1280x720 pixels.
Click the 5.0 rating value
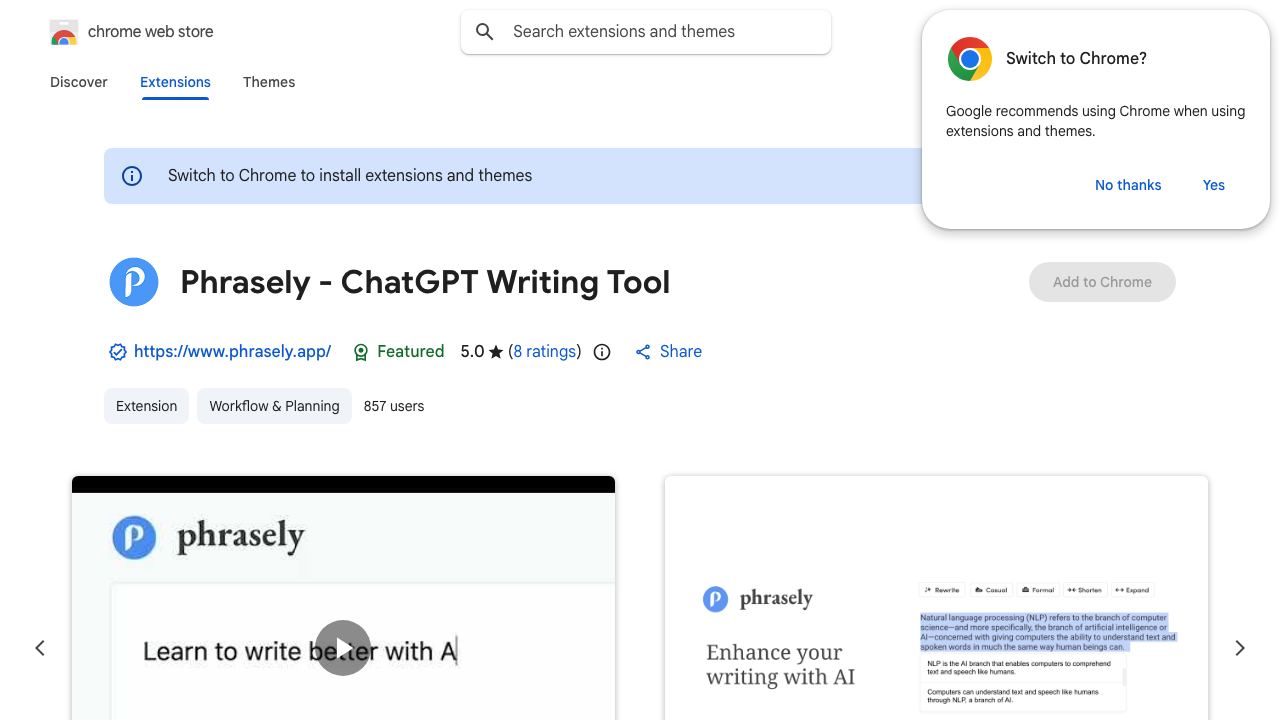tap(472, 352)
